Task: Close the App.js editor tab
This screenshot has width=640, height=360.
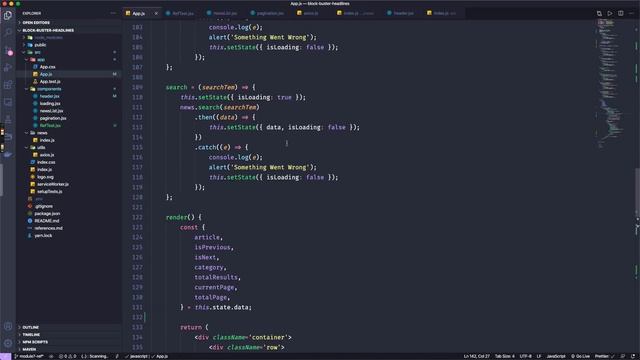Action: click(x=156, y=13)
